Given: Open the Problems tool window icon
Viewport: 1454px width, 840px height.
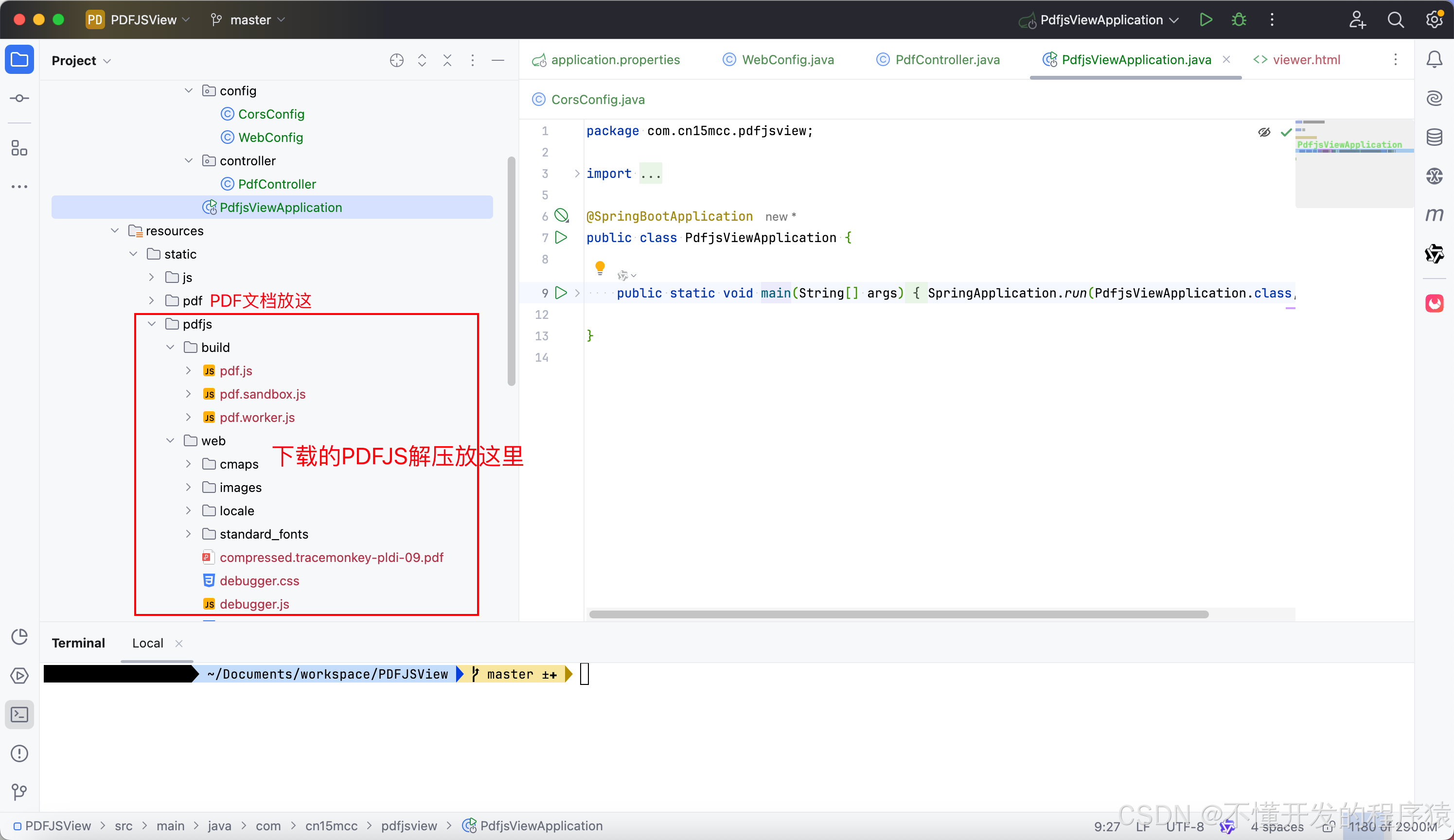Looking at the screenshot, I should point(19,753).
